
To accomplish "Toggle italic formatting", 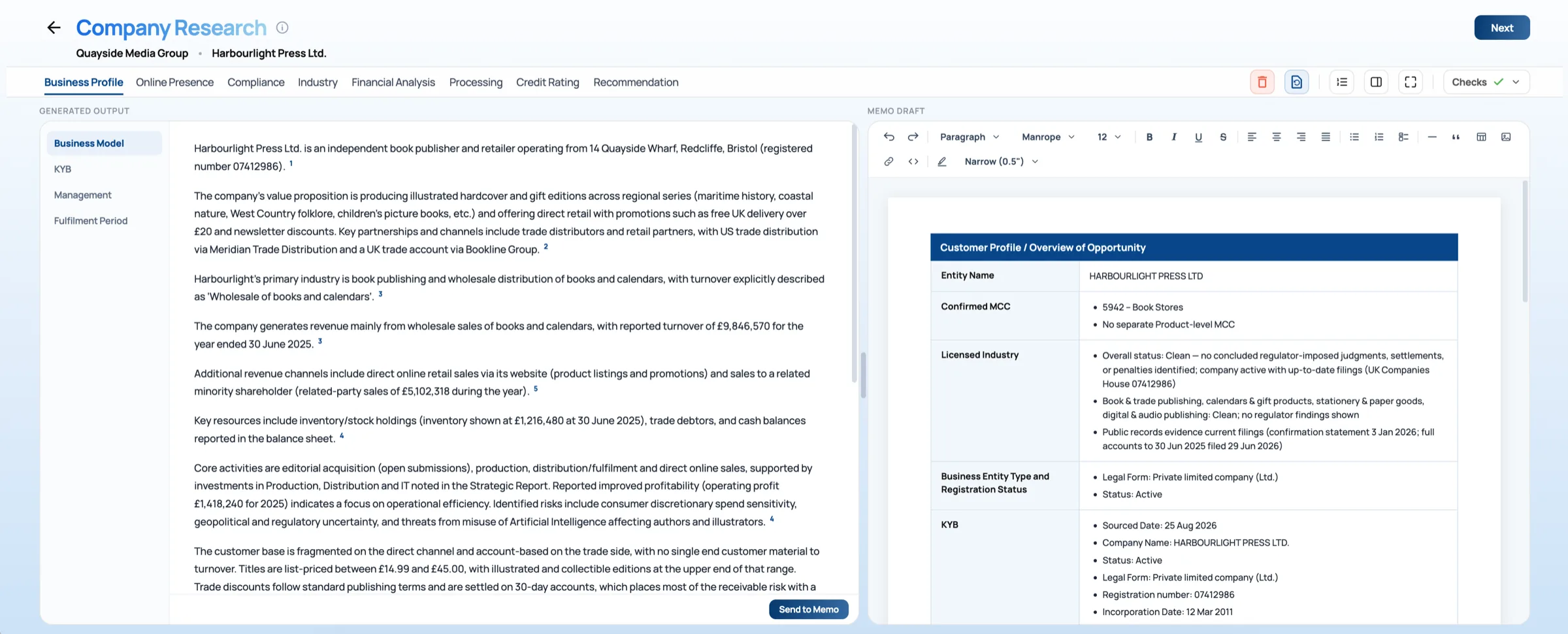I will click(x=1174, y=137).
